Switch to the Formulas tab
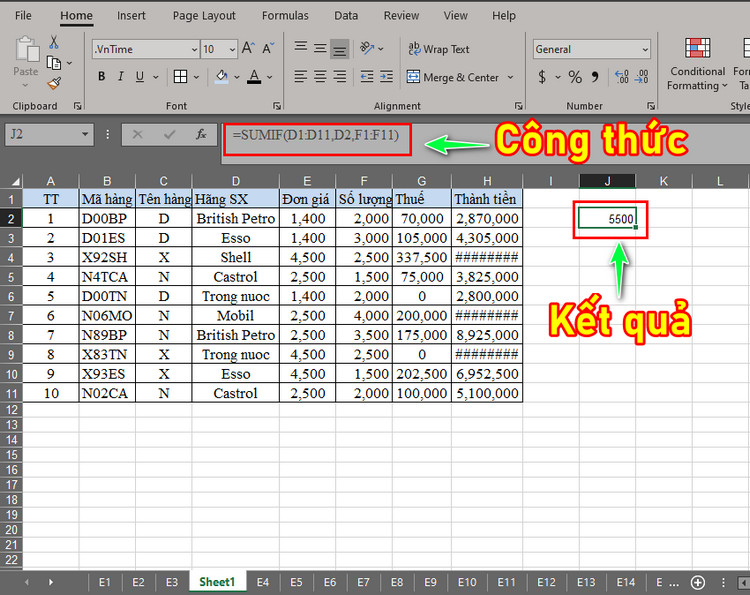This screenshot has height=595, width=750. tap(285, 16)
